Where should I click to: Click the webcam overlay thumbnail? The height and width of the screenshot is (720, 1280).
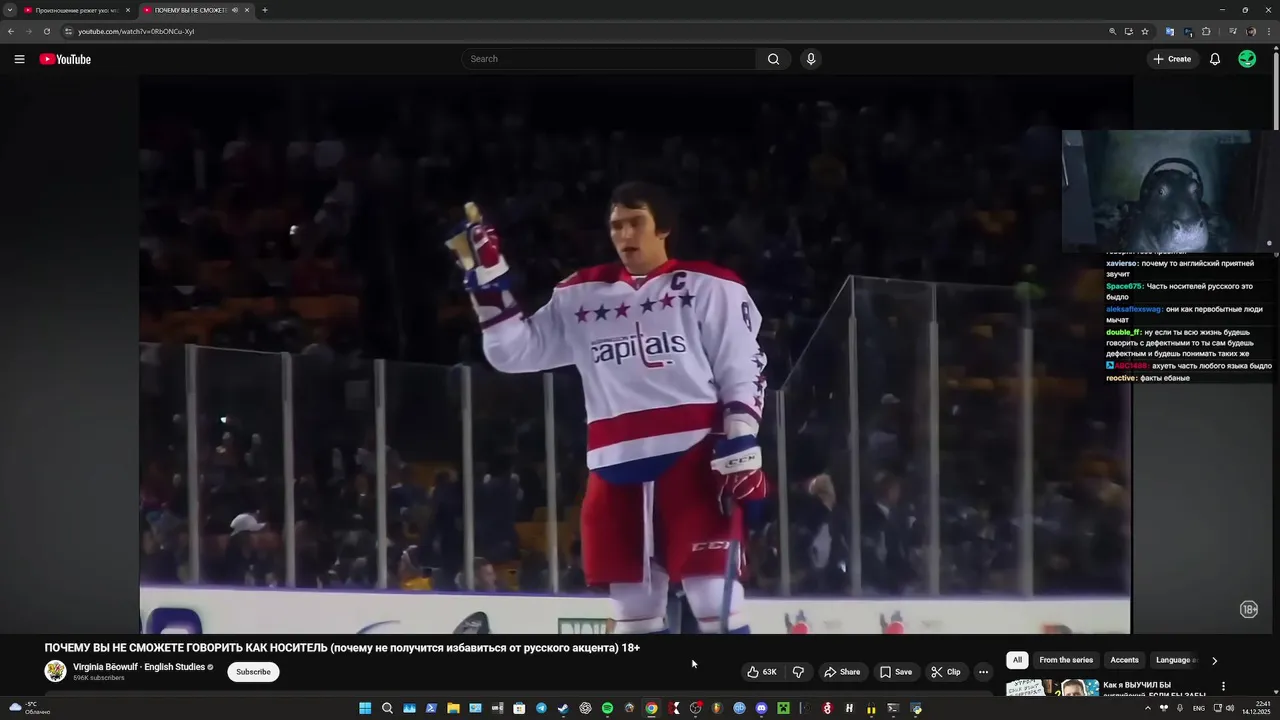tap(1170, 190)
